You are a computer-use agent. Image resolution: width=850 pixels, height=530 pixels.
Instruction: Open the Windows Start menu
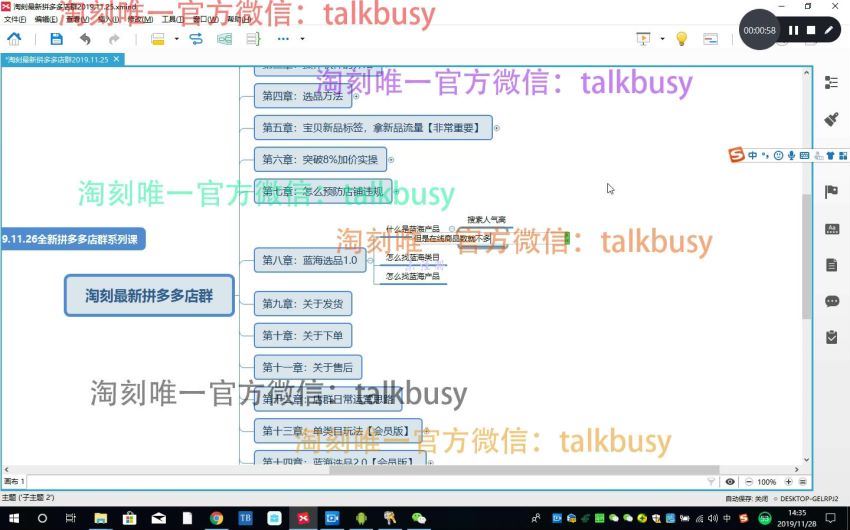(x=14, y=519)
